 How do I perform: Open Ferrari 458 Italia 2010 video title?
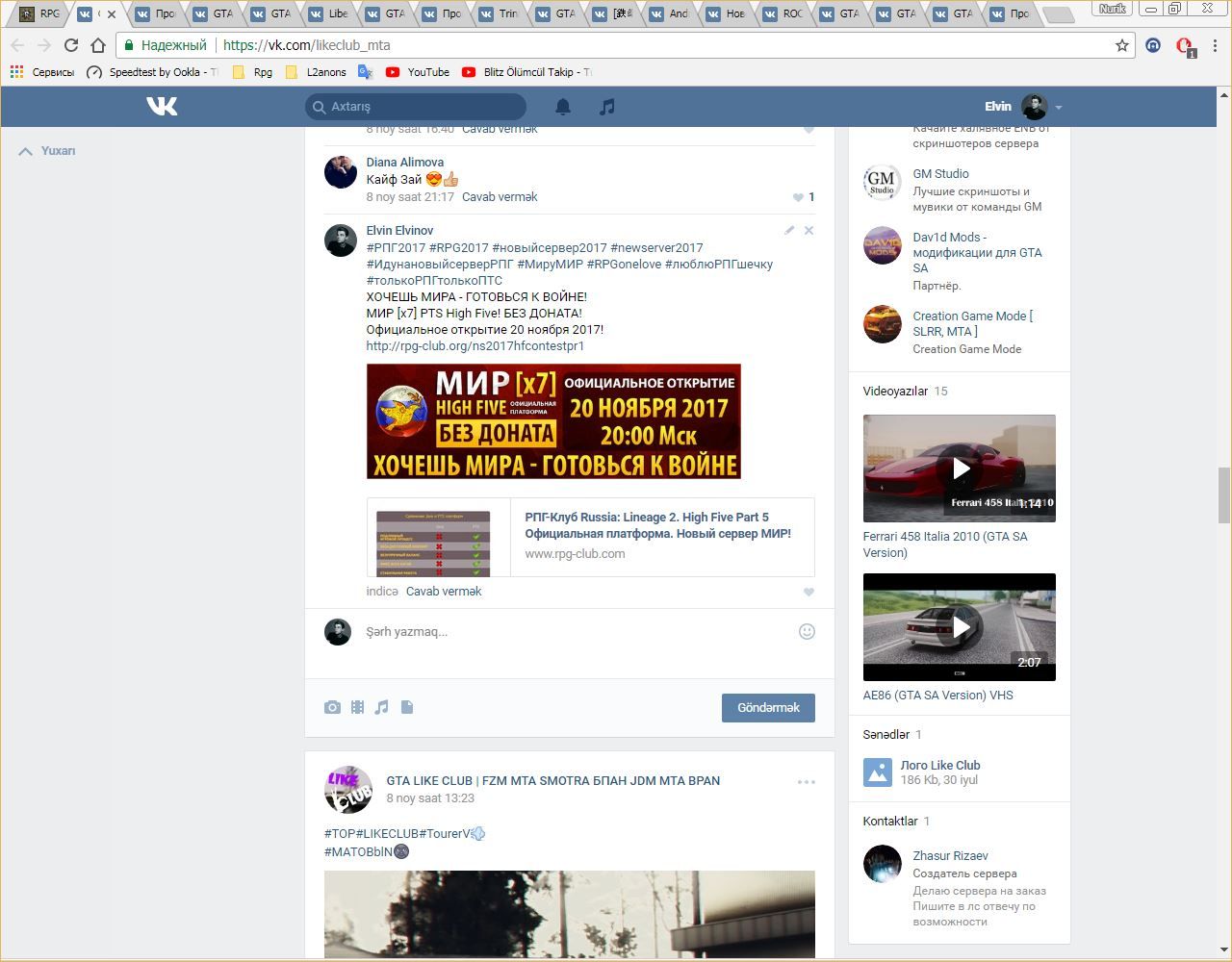945,544
